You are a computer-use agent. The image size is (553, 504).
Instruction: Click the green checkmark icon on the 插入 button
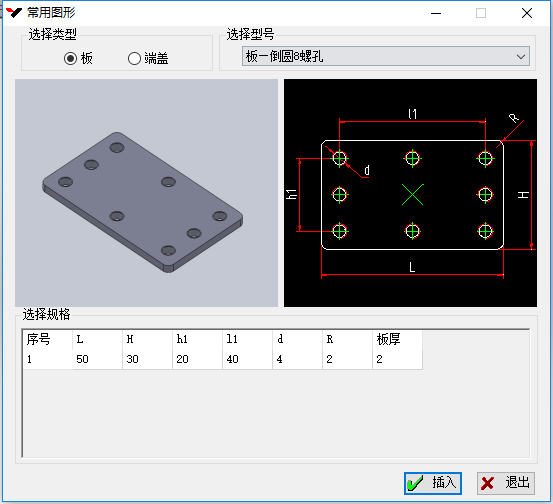(x=415, y=483)
